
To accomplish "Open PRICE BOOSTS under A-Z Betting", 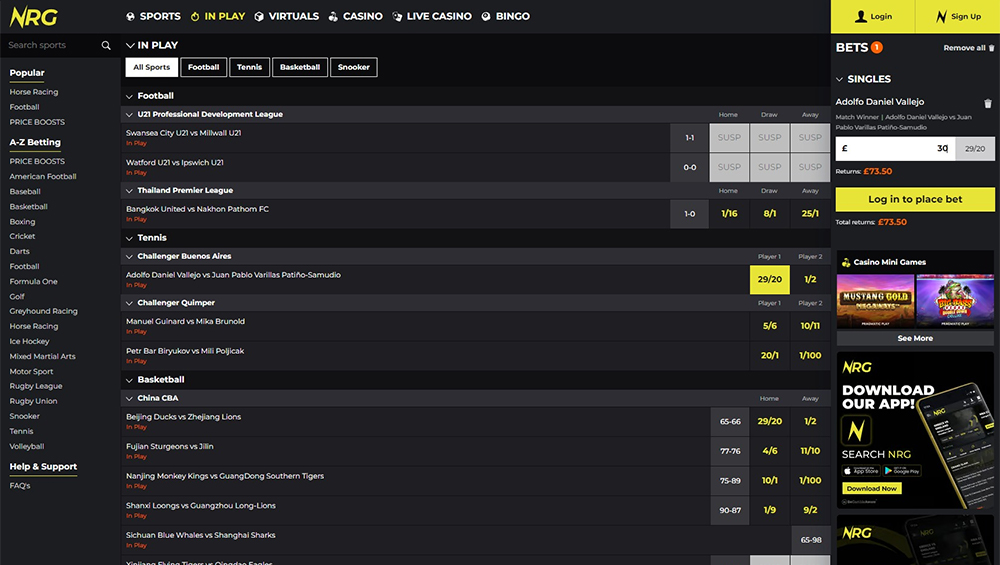I will click(x=37, y=161).
